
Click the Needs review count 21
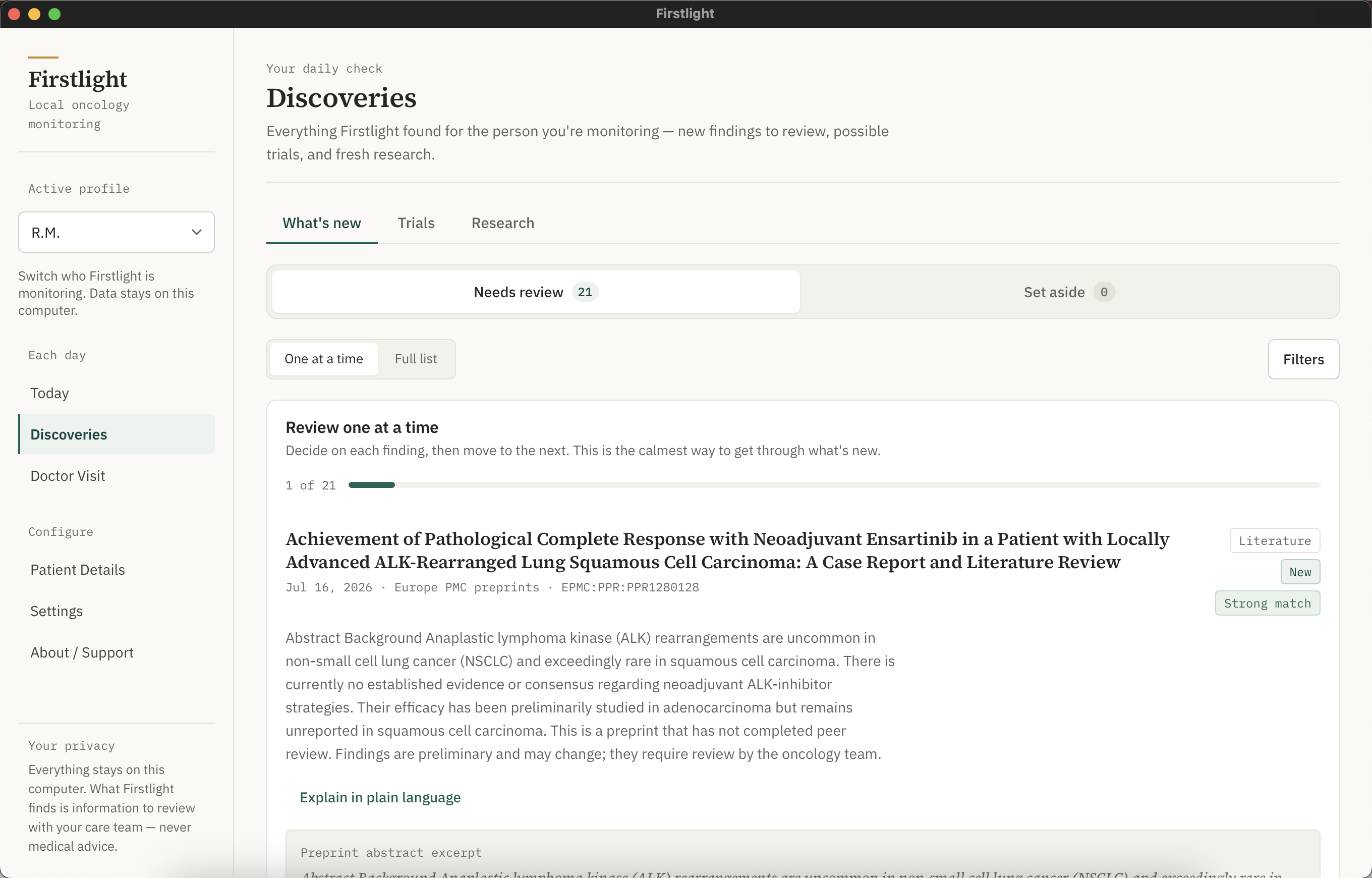click(585, 292)
